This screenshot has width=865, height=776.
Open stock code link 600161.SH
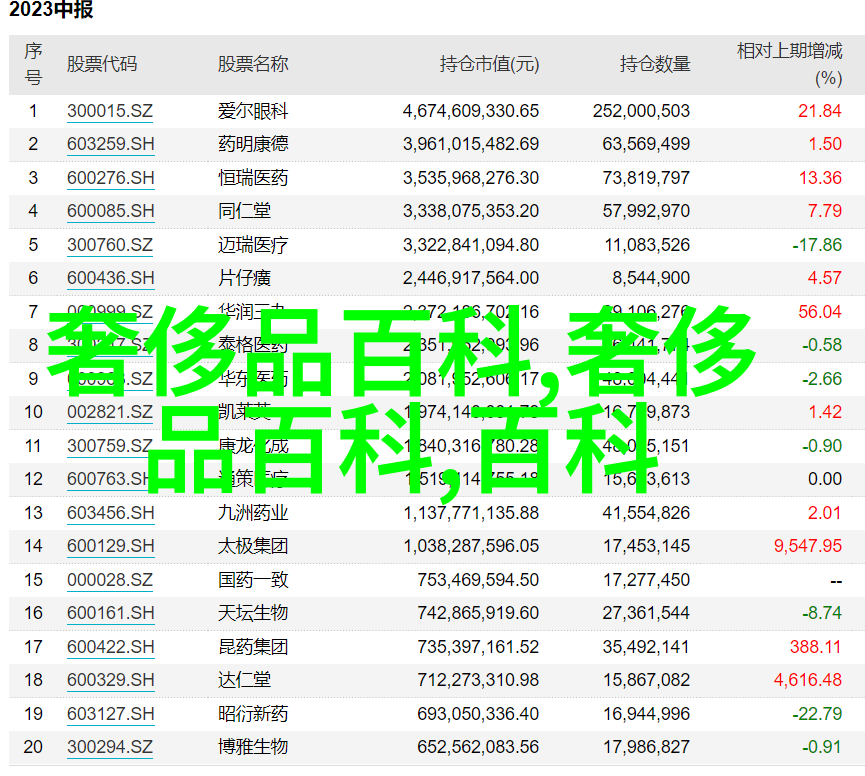111,613
